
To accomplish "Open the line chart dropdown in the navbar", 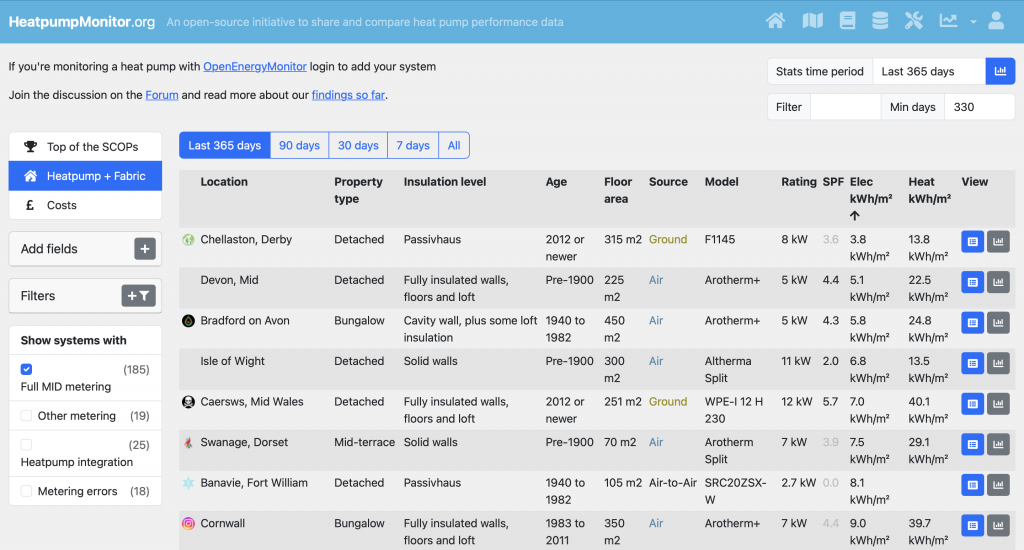I will tap(955, 21).
